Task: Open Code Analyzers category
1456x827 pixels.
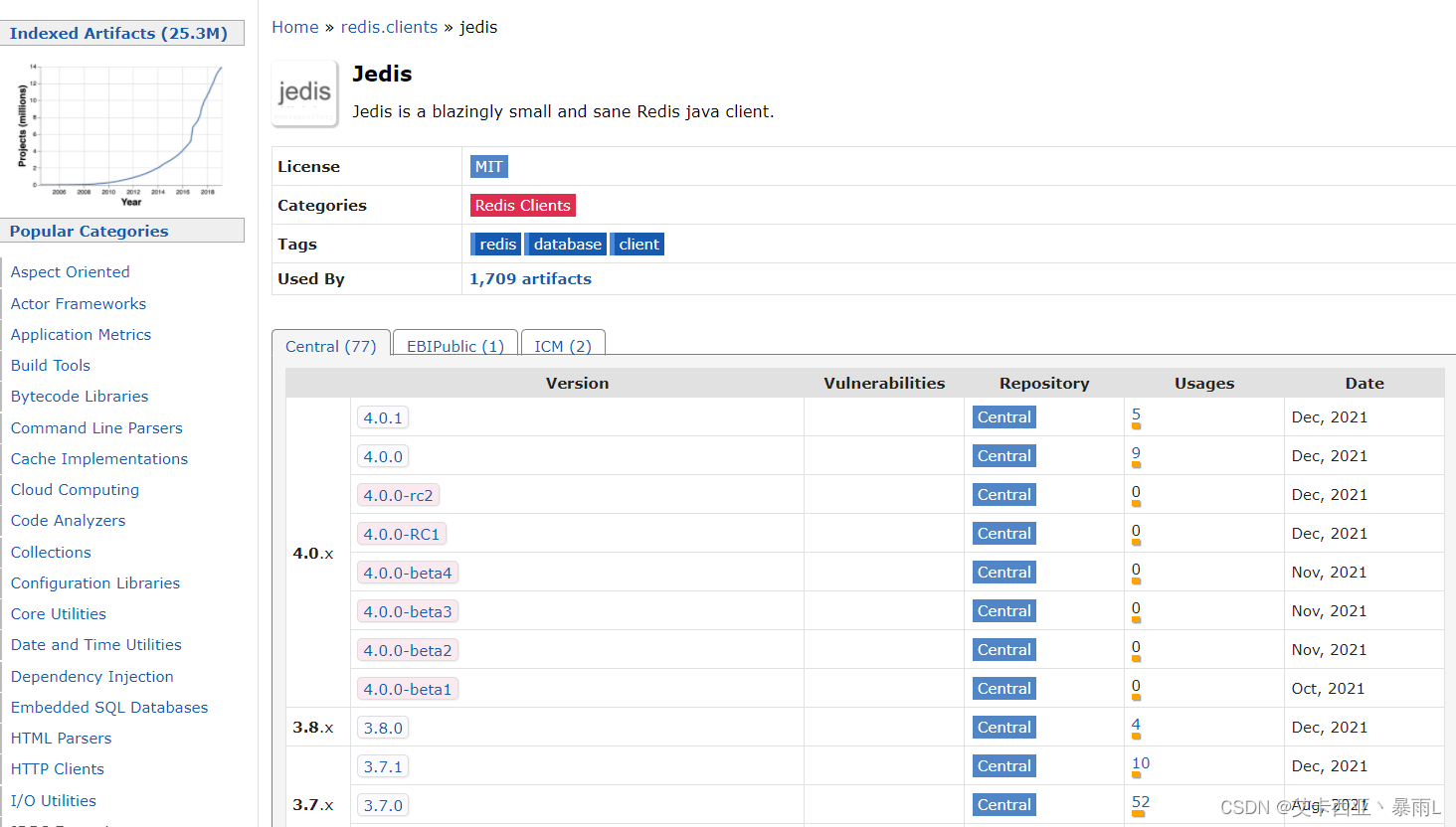Action: tap(69, 521)
